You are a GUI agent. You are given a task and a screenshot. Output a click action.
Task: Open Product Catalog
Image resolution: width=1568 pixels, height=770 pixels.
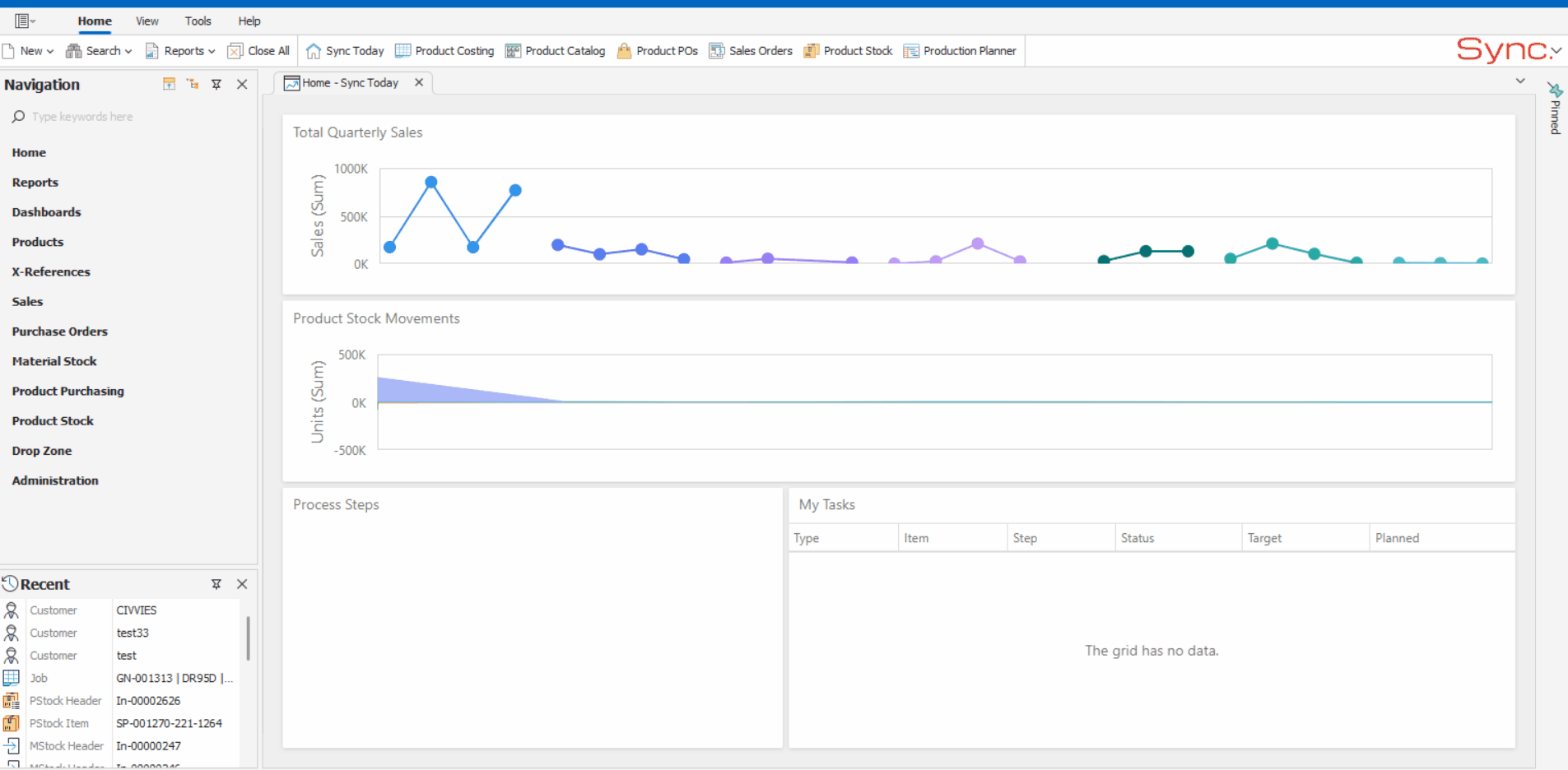pos(555,51)
